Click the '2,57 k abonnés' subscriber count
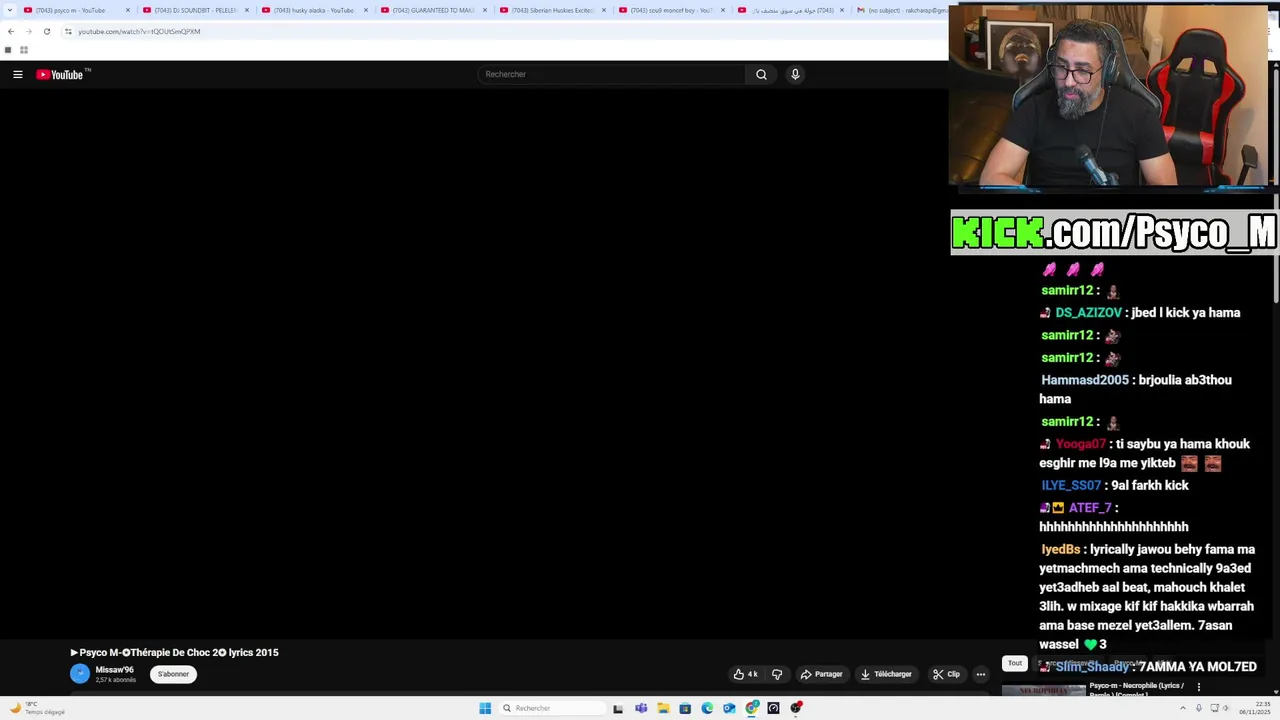The height and width of the screenshot is (720, 1280). pyautogui.click(x=116, y=680)
